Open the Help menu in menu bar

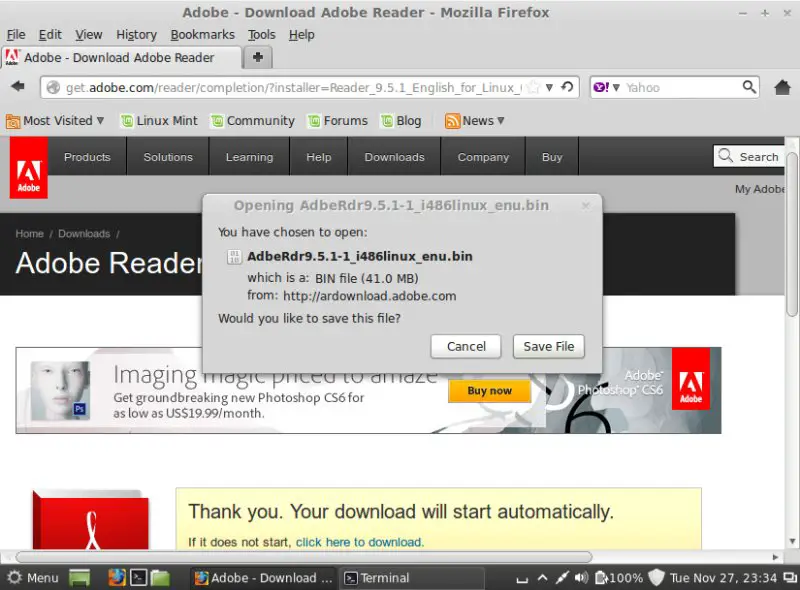coord(302,35)
